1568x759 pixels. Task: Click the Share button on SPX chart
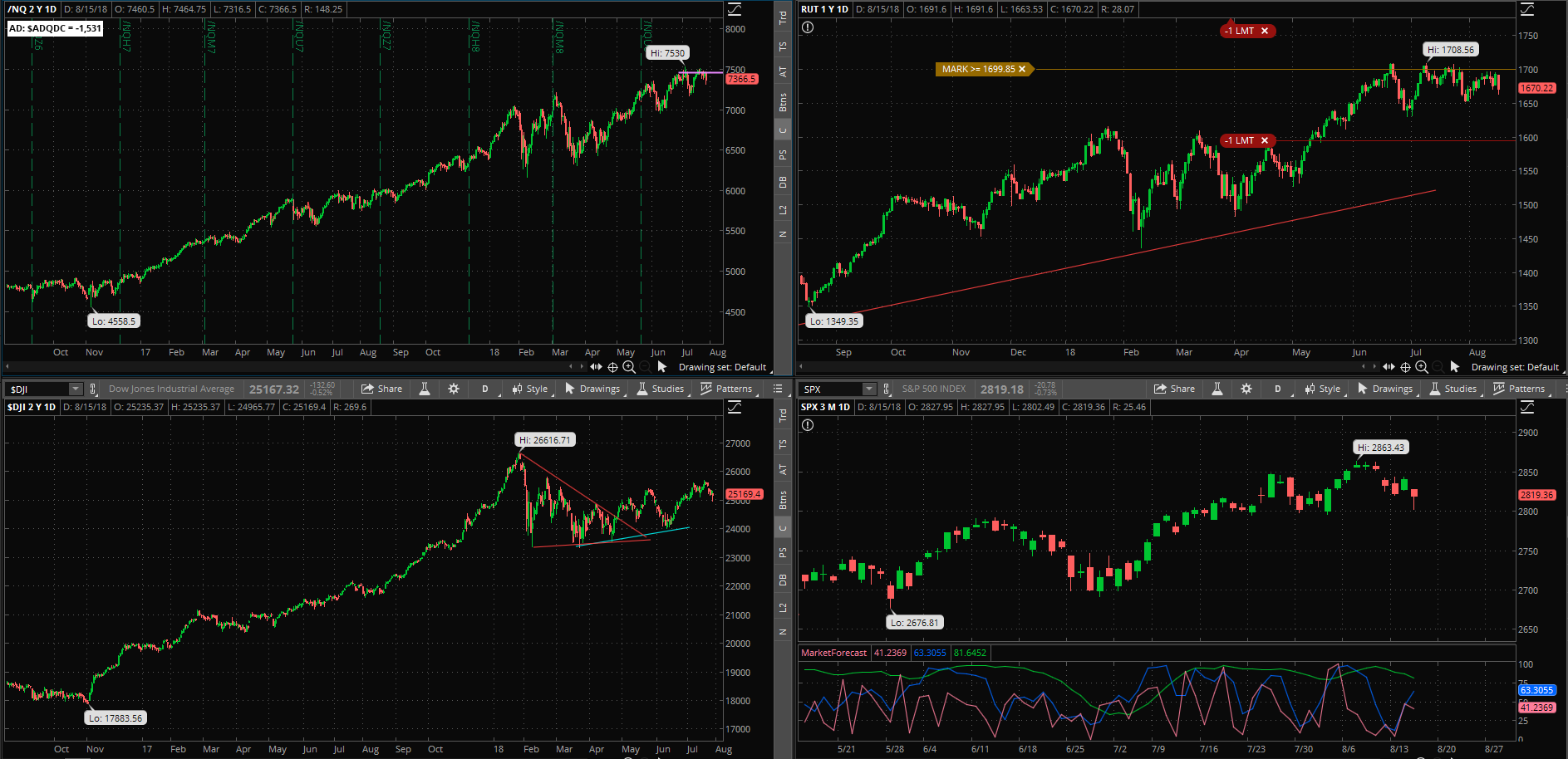(1175, 389)
